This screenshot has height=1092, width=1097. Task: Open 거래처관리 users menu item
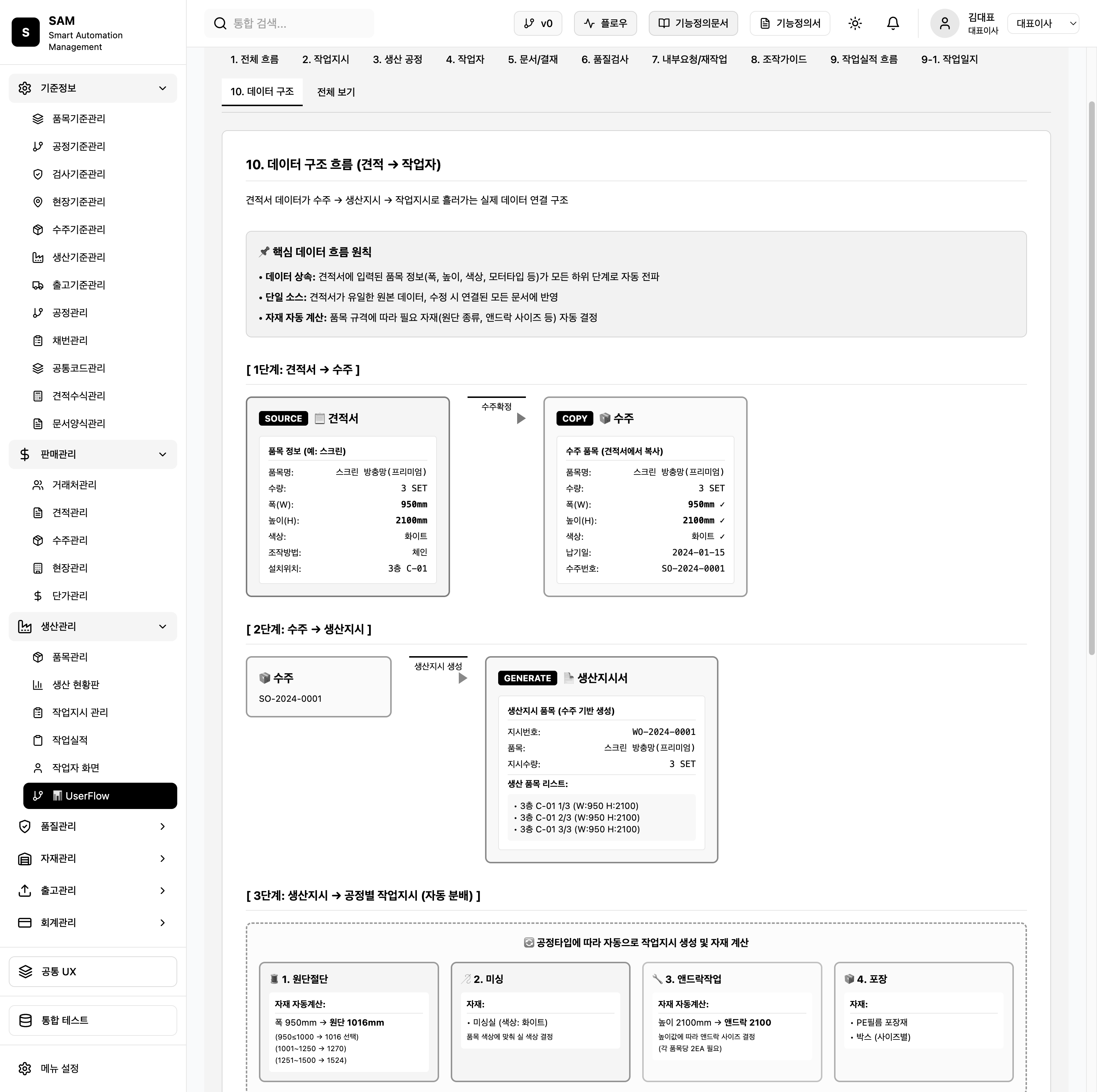74,485
